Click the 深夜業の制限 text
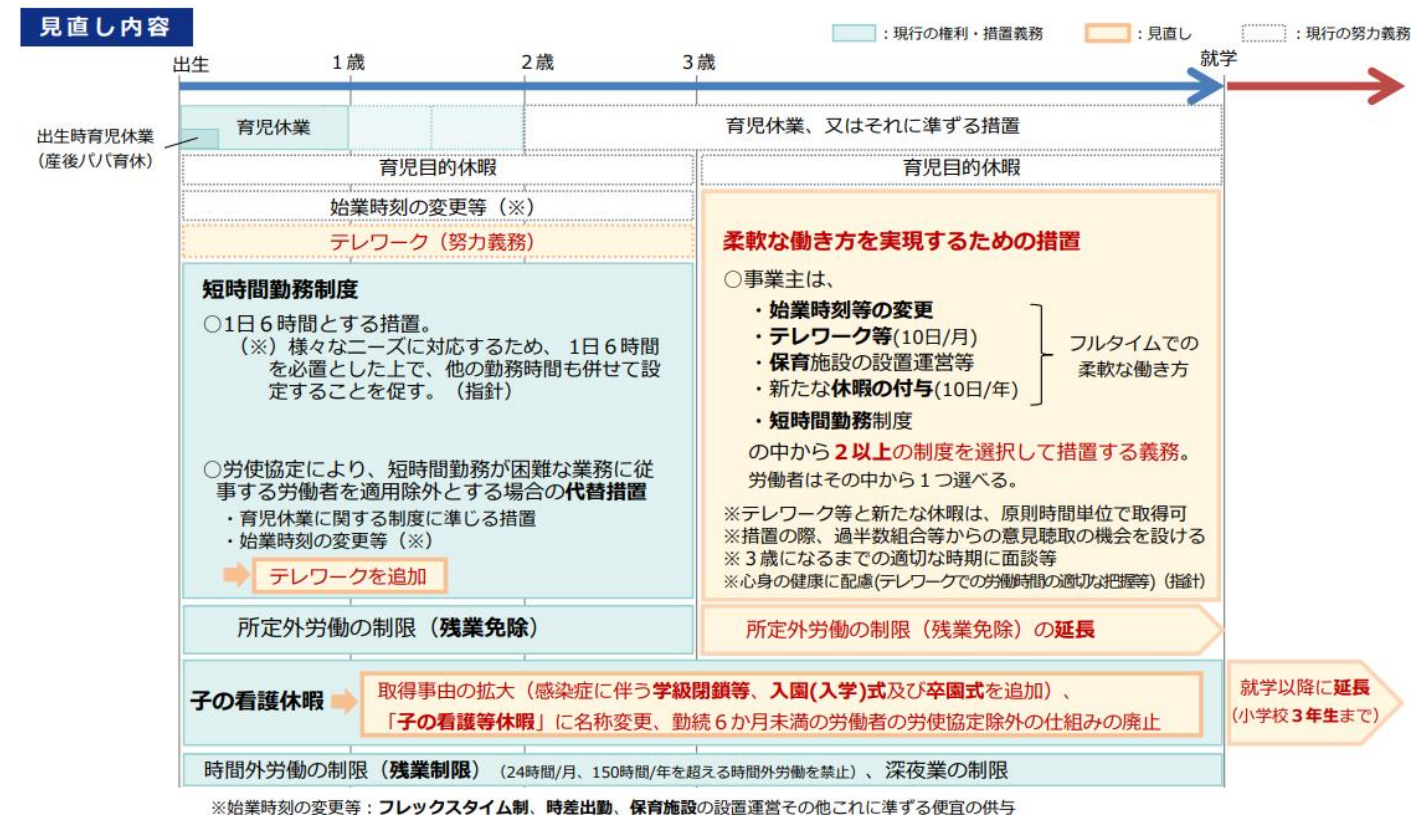This screenshot has width=1425, height=822. (x=947, y=771)
